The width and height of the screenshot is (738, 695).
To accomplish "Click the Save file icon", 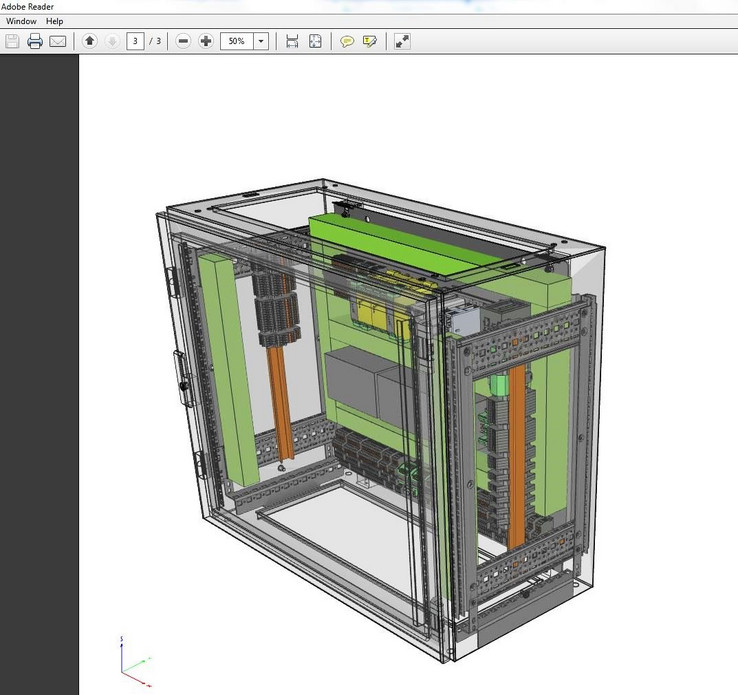I will pos(12,41).
